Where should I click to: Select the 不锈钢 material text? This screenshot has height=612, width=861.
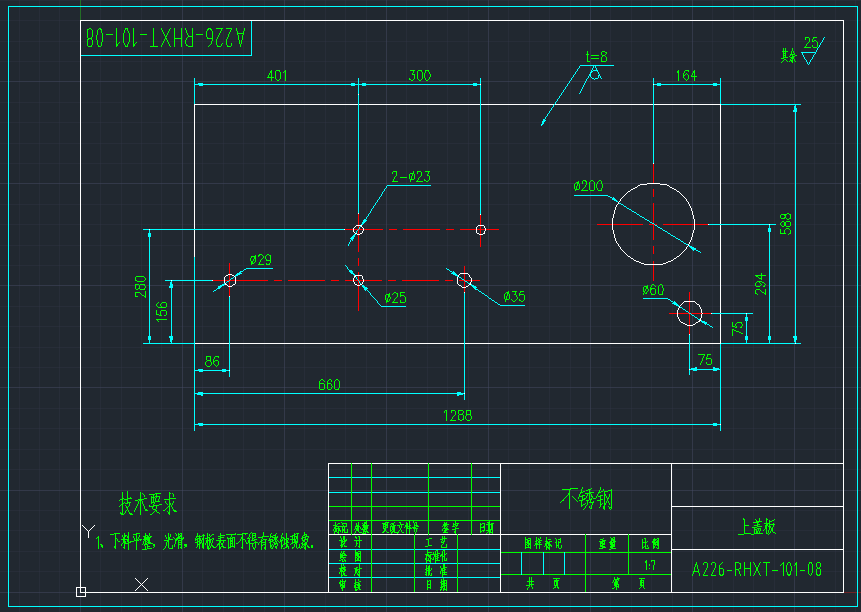pyautogui.click(x=586, y=499)
